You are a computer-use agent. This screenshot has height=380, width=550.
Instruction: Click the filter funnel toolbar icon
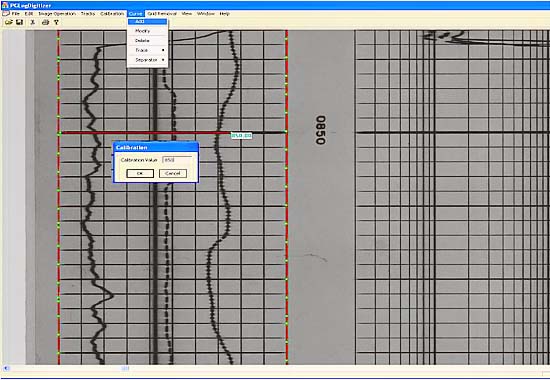pyautogui.click(x=56, y=22)
